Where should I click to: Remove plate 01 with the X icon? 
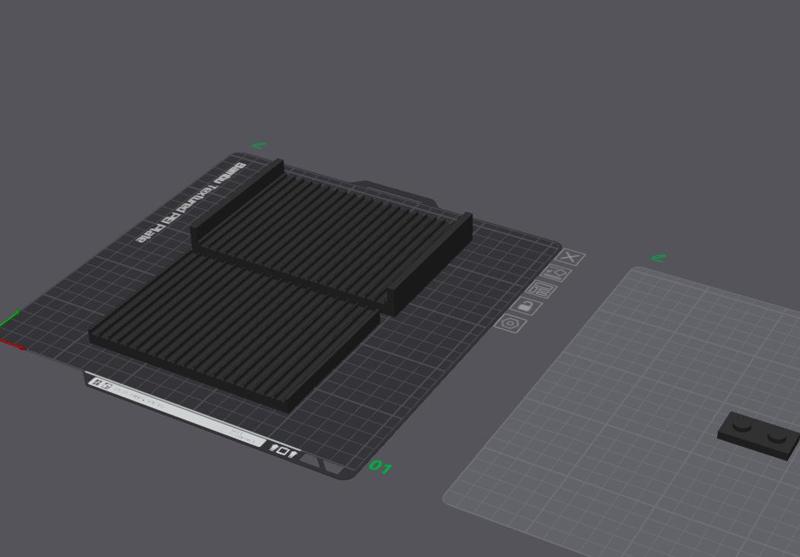(x=571, y=257)
